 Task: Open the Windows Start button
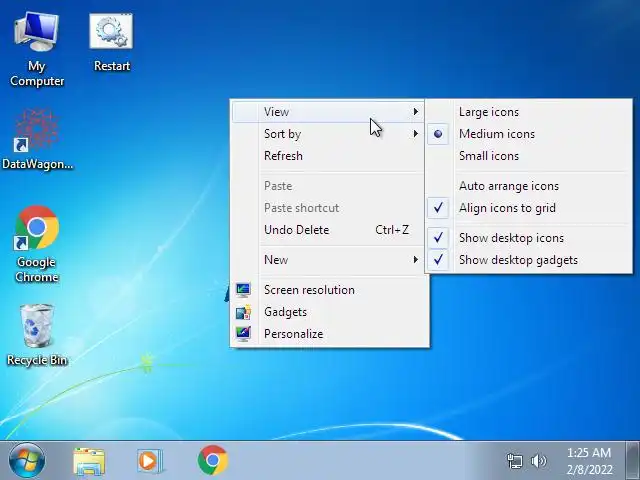[27, 461]
